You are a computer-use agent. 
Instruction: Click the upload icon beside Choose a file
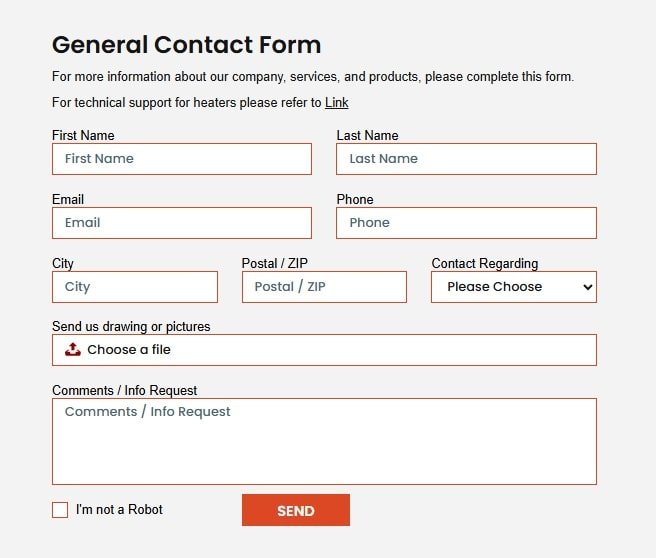coord(73,349)
